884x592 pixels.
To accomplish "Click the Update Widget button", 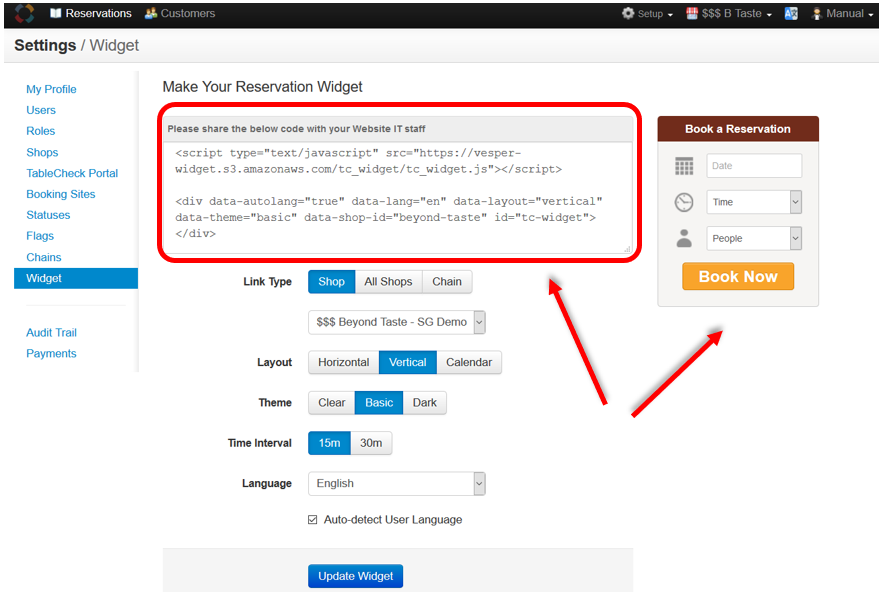I will (356, 576).
